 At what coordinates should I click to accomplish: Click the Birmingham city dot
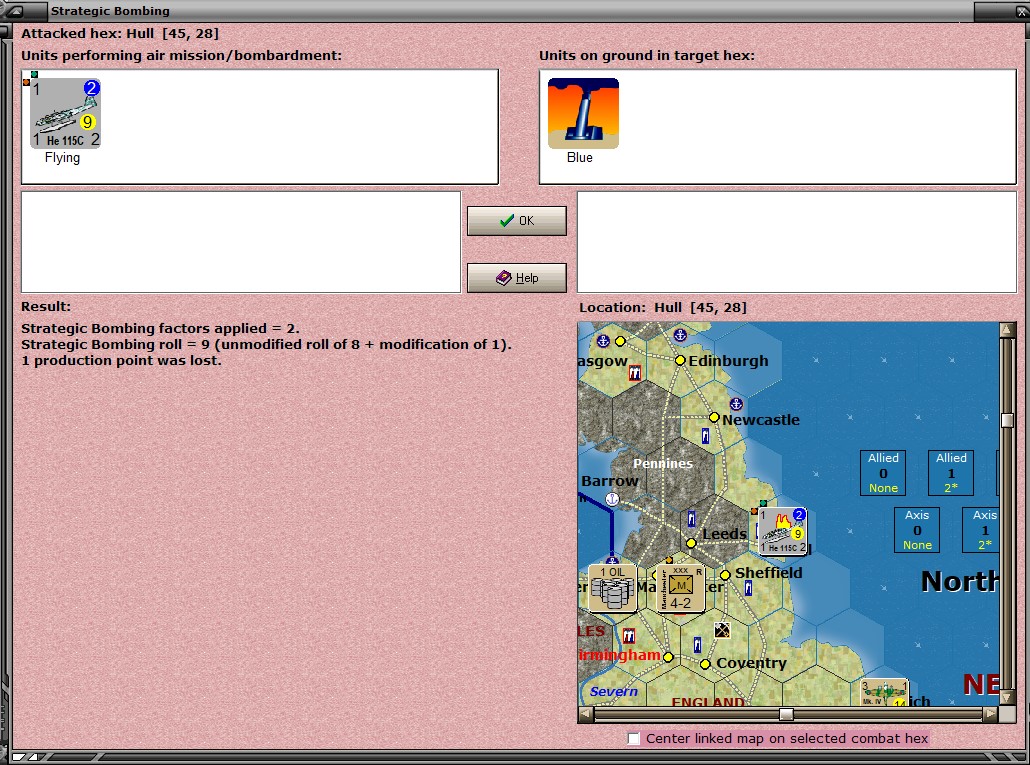[x=668, y=657]
